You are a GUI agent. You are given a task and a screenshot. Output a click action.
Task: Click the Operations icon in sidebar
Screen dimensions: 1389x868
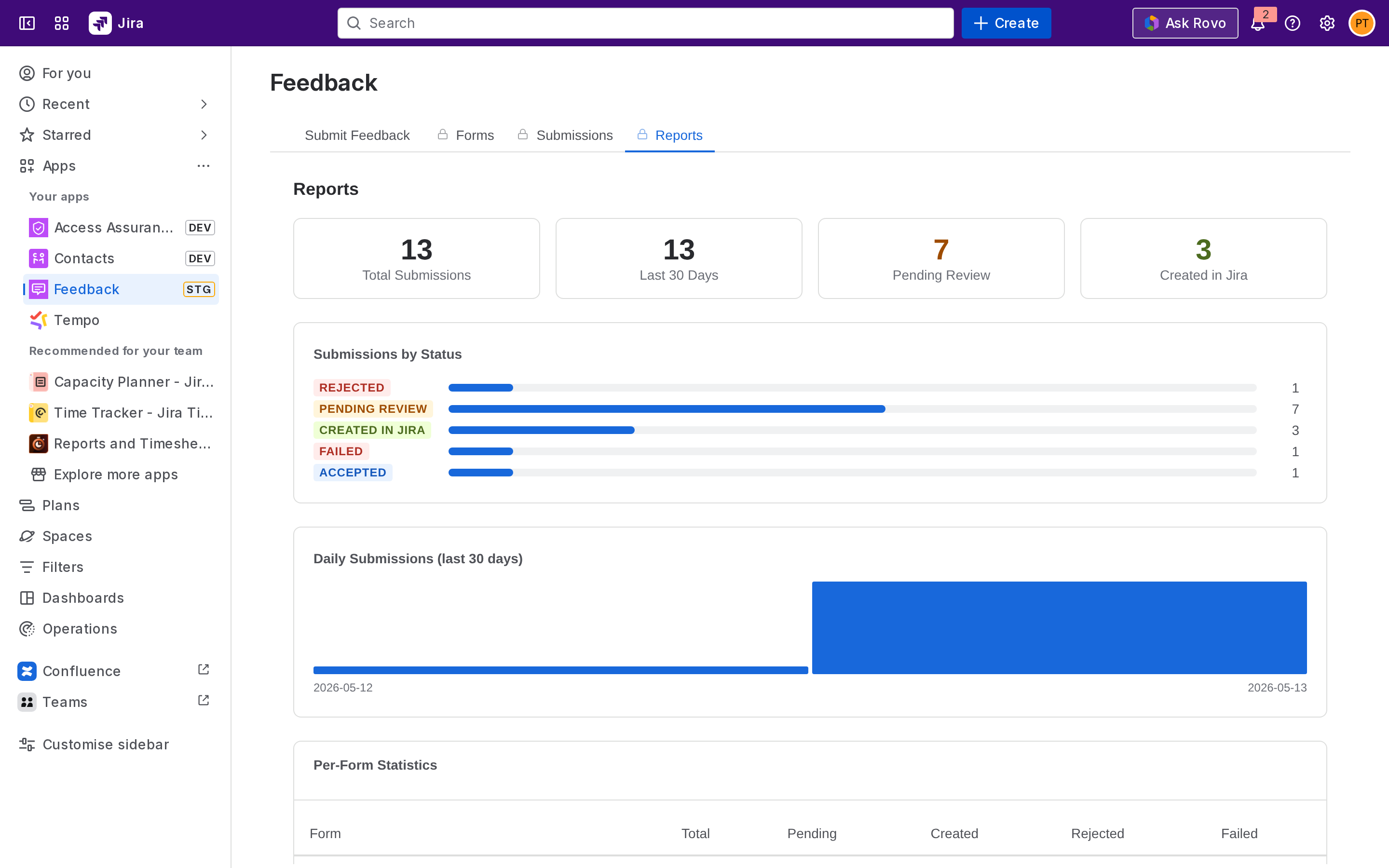click(27, 629)
